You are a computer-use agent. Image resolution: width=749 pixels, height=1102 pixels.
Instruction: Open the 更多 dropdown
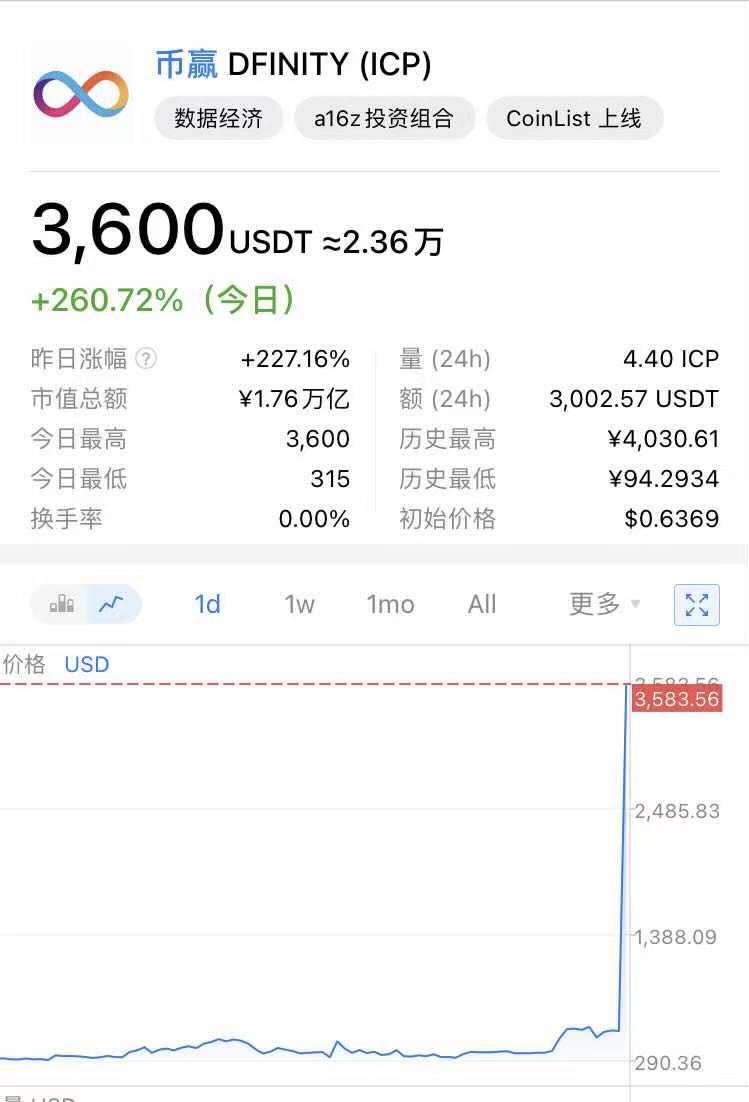click(604, 604)
